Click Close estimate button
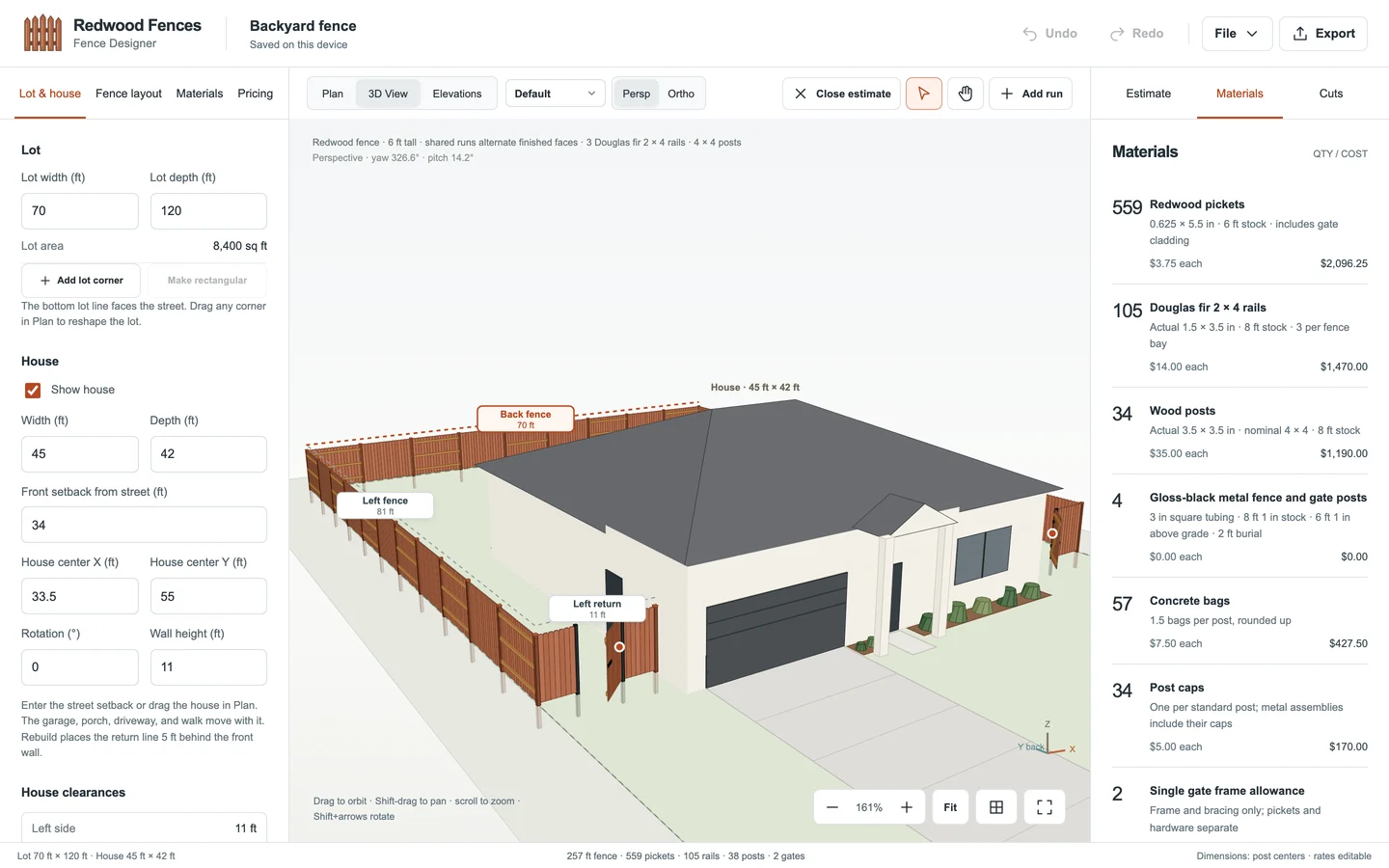 click(x=842, y=94)
